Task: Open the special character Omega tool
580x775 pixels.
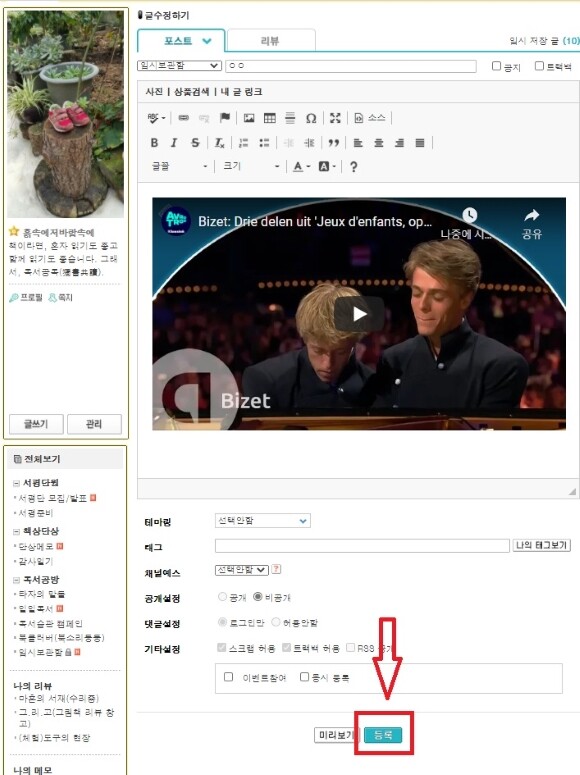Action: click(311, 118)
